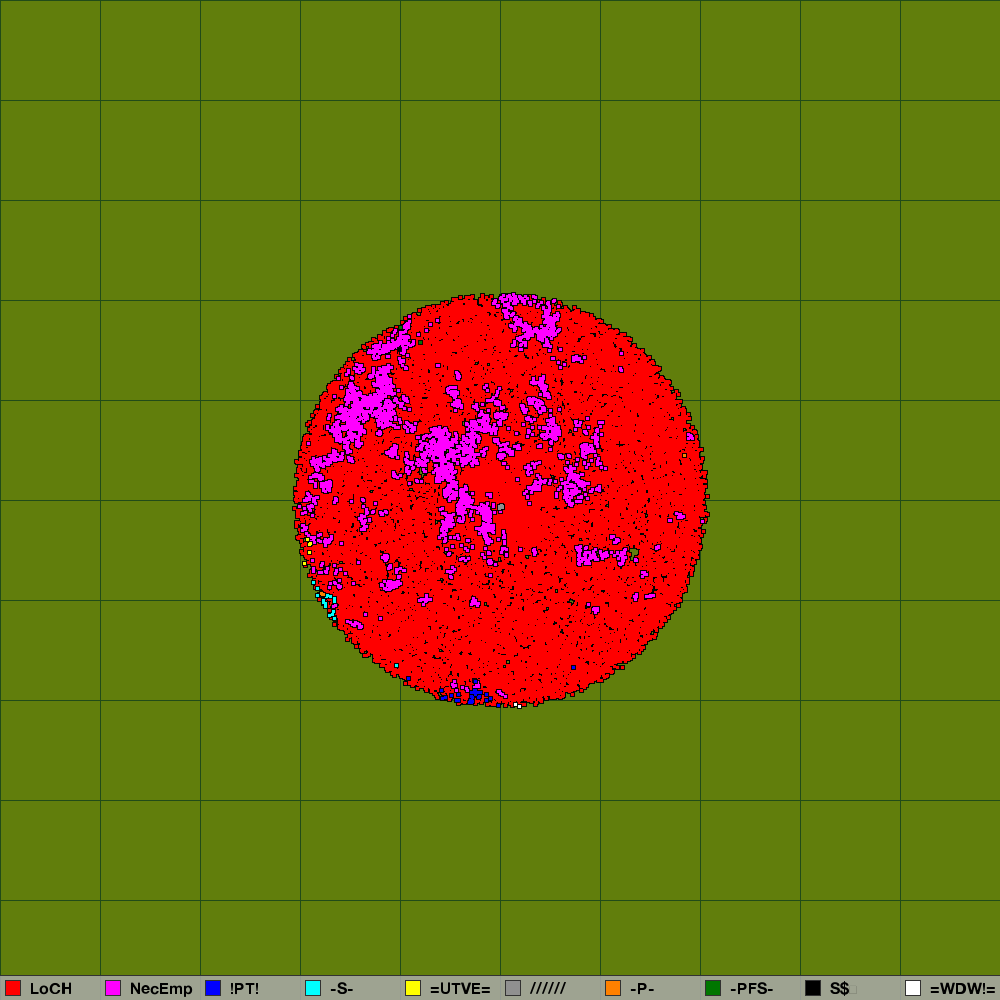Select the =UTVE= label in legend
1000x1000 pixels.
click(x=460, y=989)
